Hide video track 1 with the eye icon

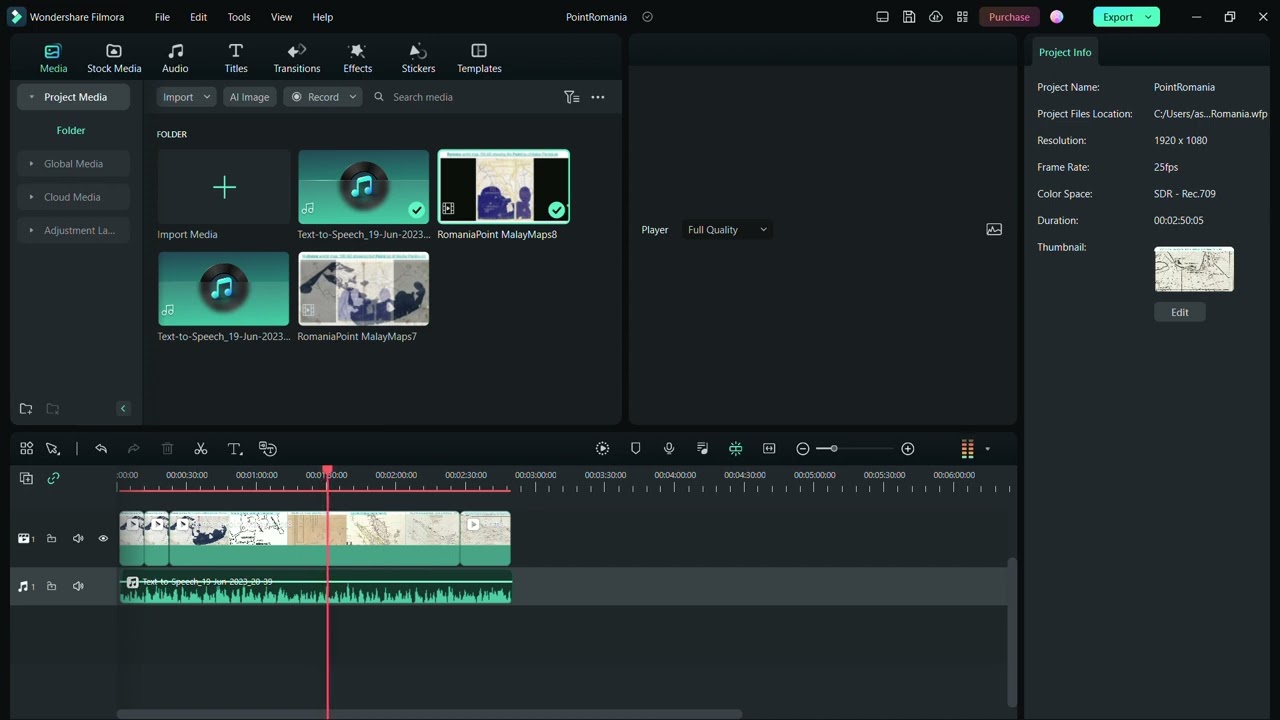pyautogui.click(x=103, y=539)
